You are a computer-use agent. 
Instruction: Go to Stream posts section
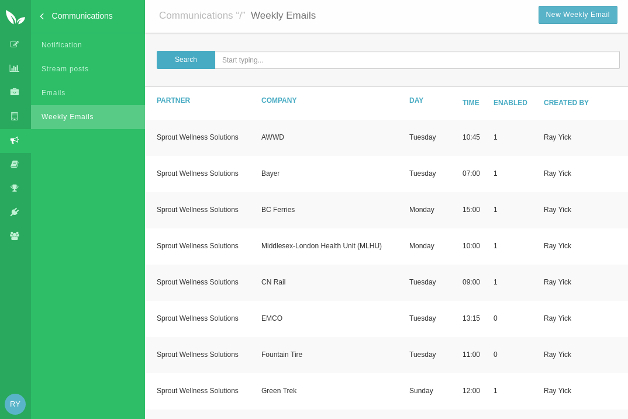click(x=65, y=69)
